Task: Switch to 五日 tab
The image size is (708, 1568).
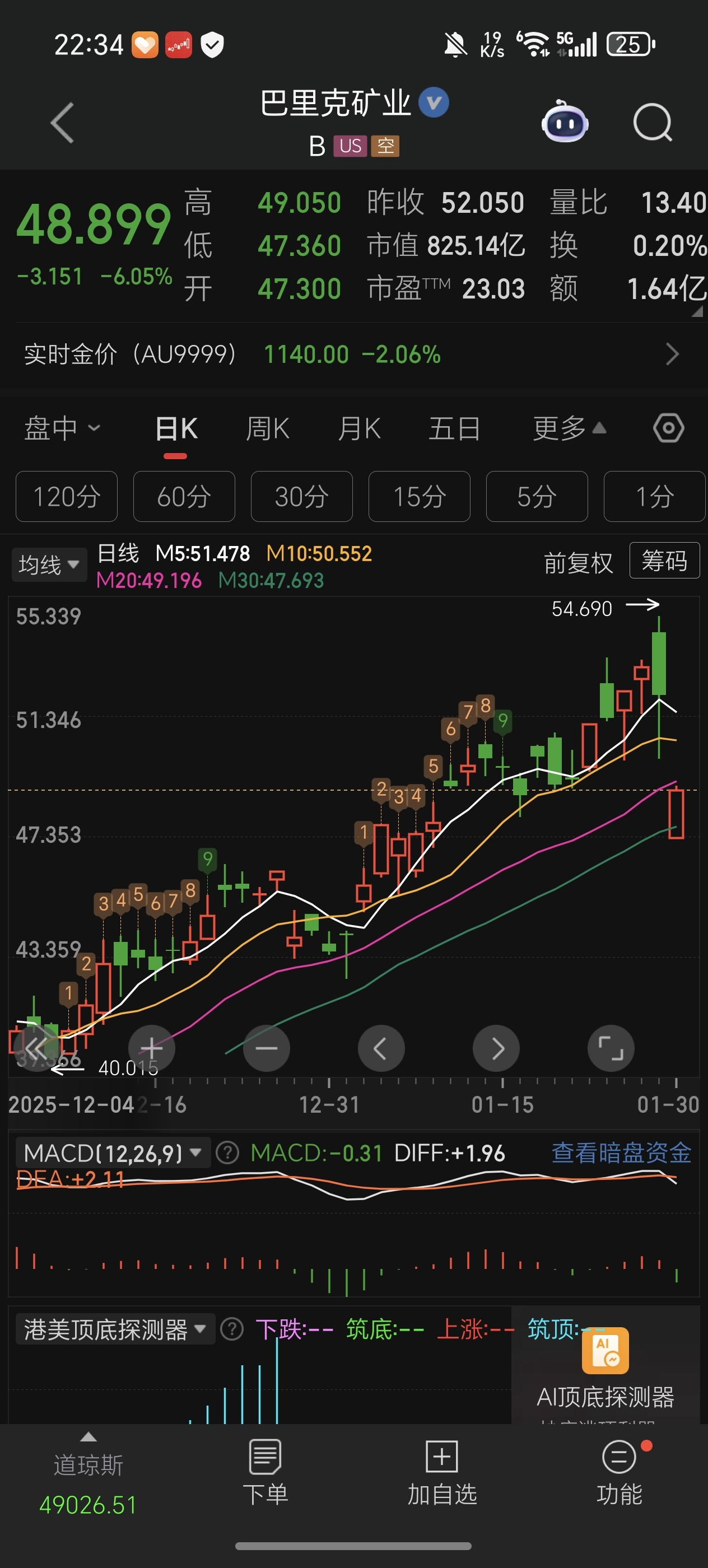Action: (x=455, y=428)
